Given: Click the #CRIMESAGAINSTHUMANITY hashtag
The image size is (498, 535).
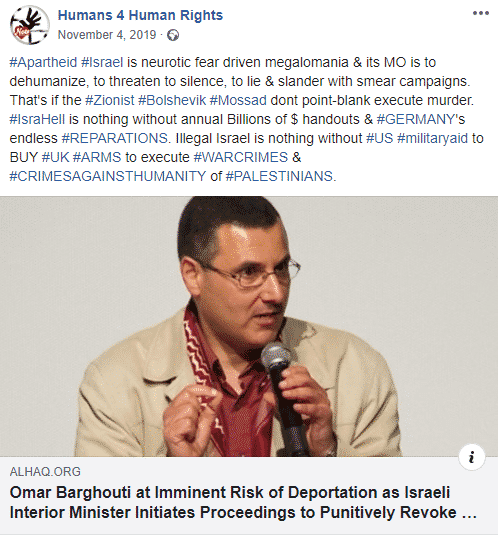Looking at the screenshot, I should tap(108, 176).
